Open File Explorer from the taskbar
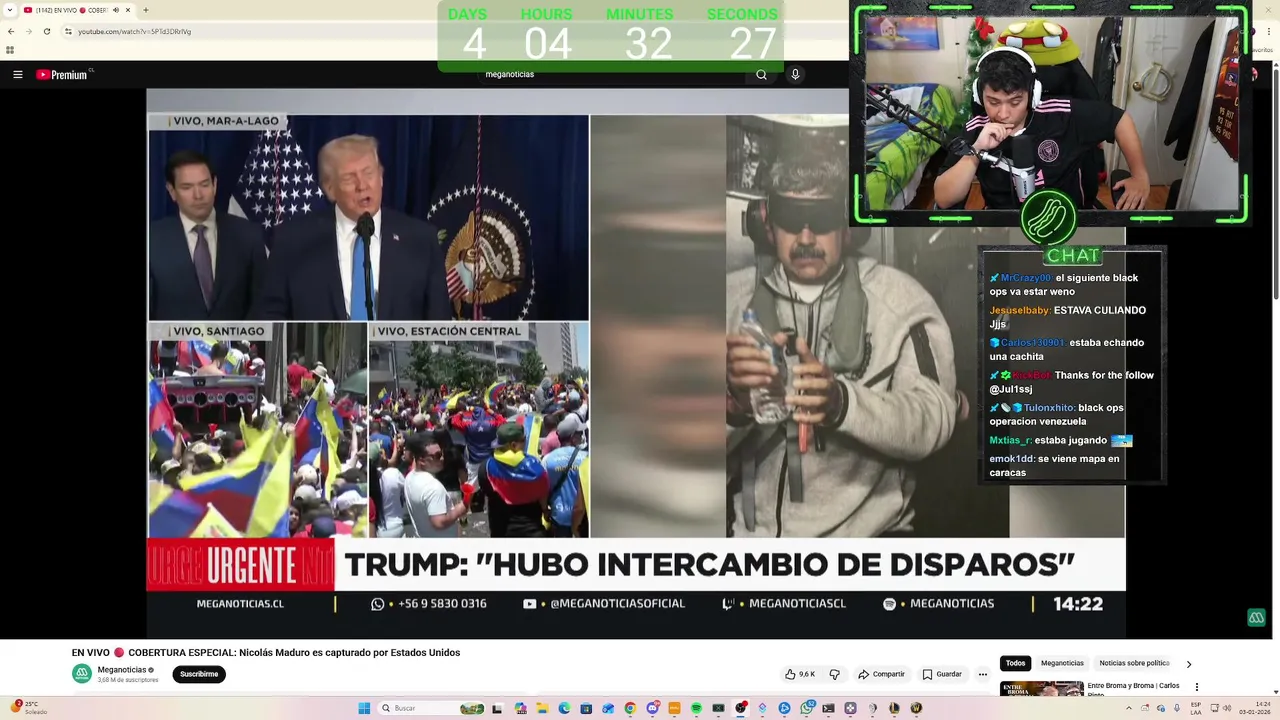This screenshot has height=720, width=1280. click(543, 708)
